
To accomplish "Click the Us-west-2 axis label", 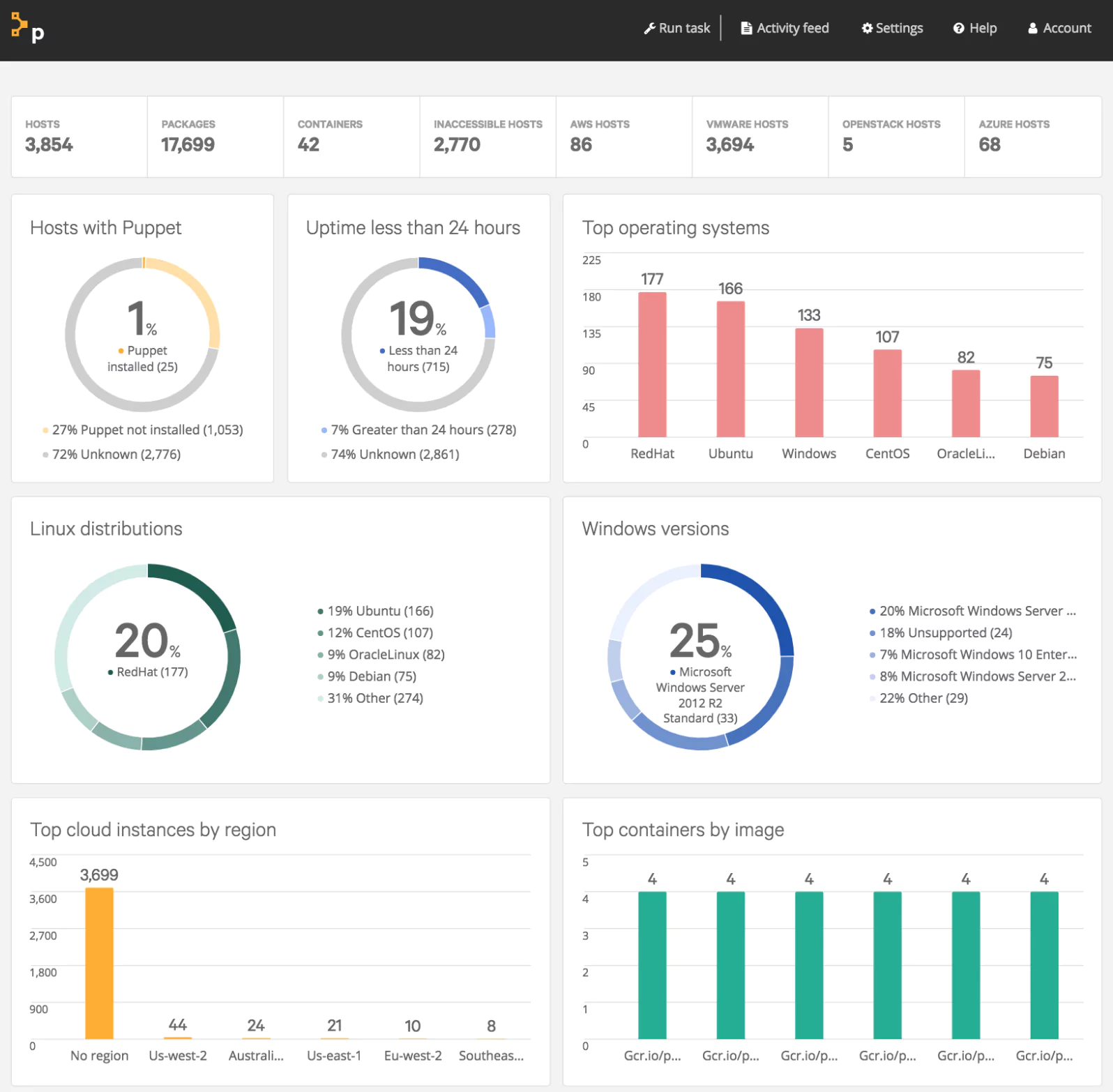I will tap(178, 1056).
